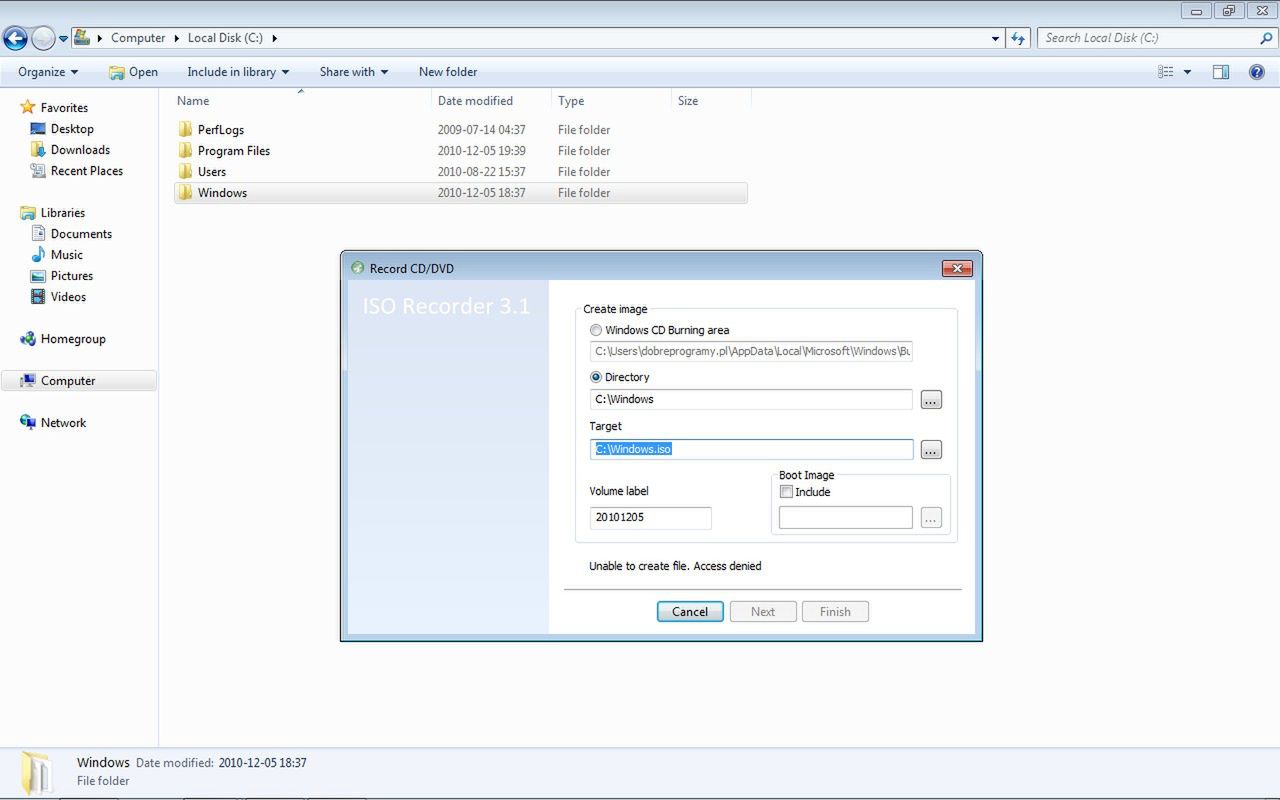Enable the Boot Image Include checkbox
Screen dimensions: 1280x800
click(786, 492)
